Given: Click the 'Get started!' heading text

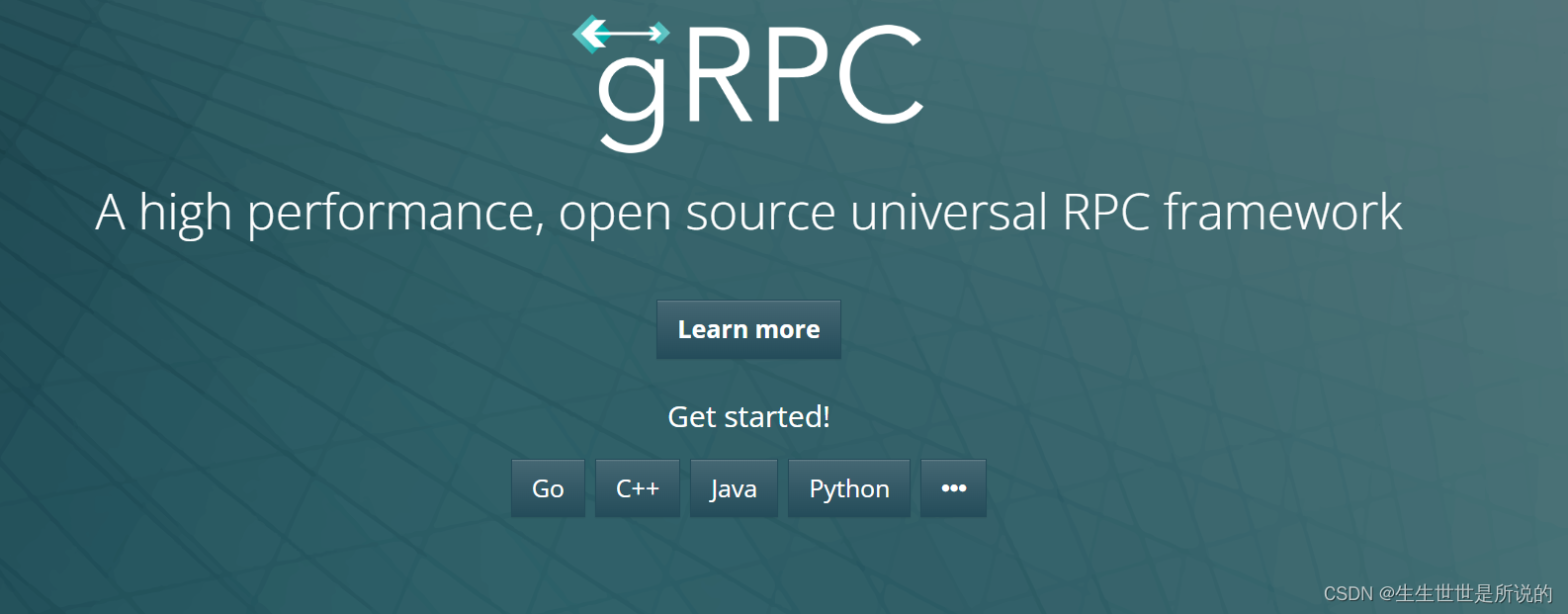Looking at the screenshot, I should pos(748,416).
